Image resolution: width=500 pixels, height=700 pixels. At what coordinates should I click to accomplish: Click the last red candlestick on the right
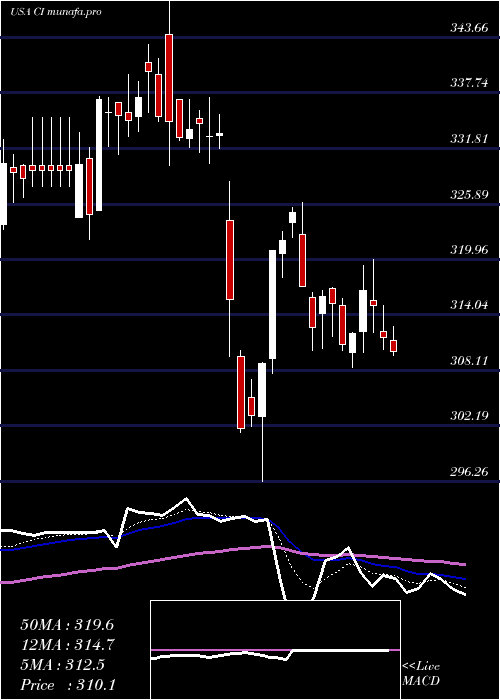tap(393, 346)
